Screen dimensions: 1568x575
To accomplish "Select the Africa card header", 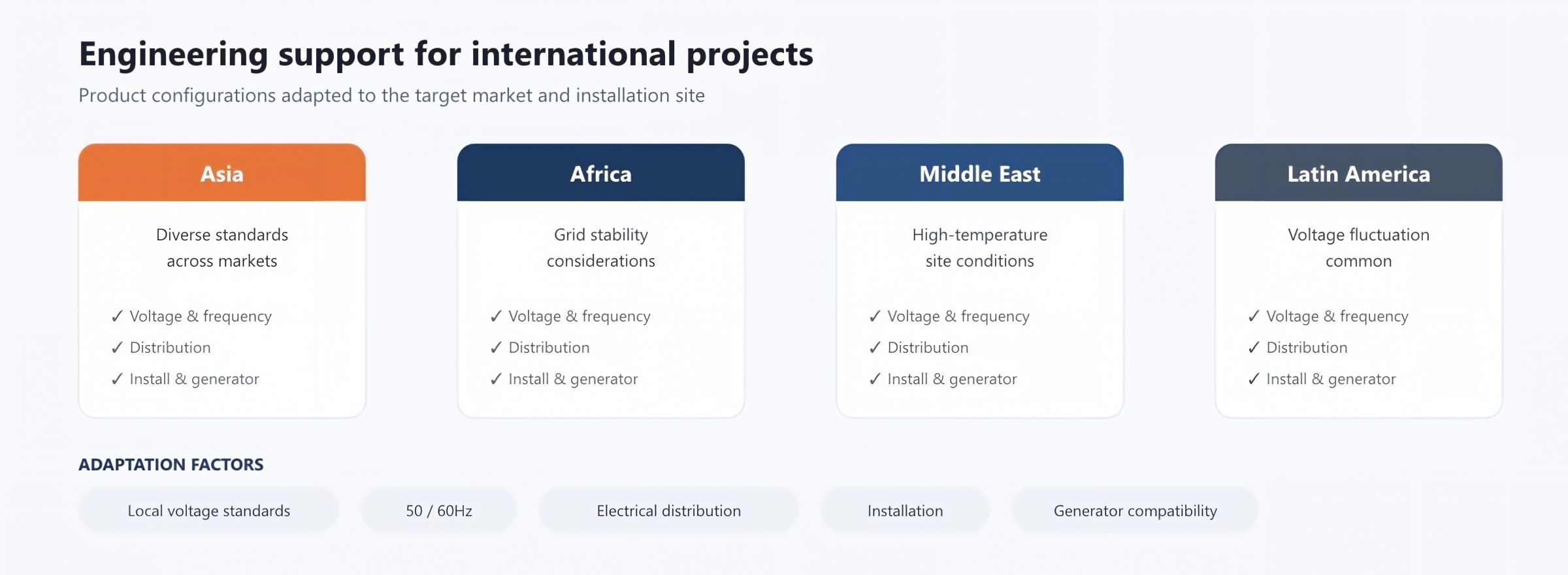I will (x=601, y=172).
